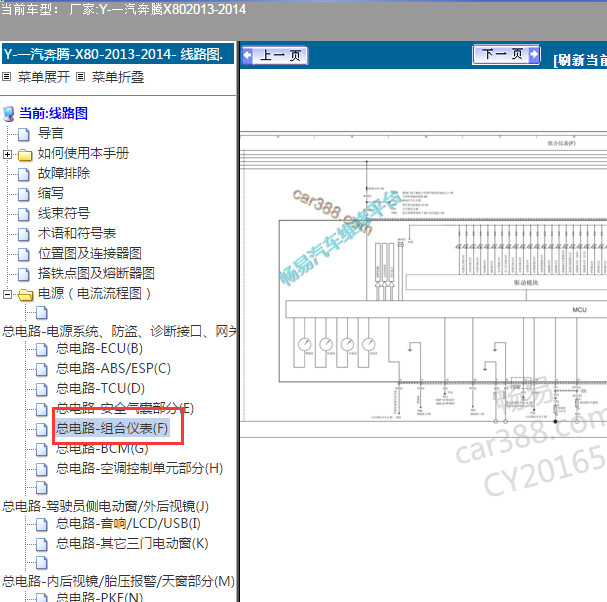Click the document icon beside 总电路-安全气囊部分(E)

coord(42,410)
